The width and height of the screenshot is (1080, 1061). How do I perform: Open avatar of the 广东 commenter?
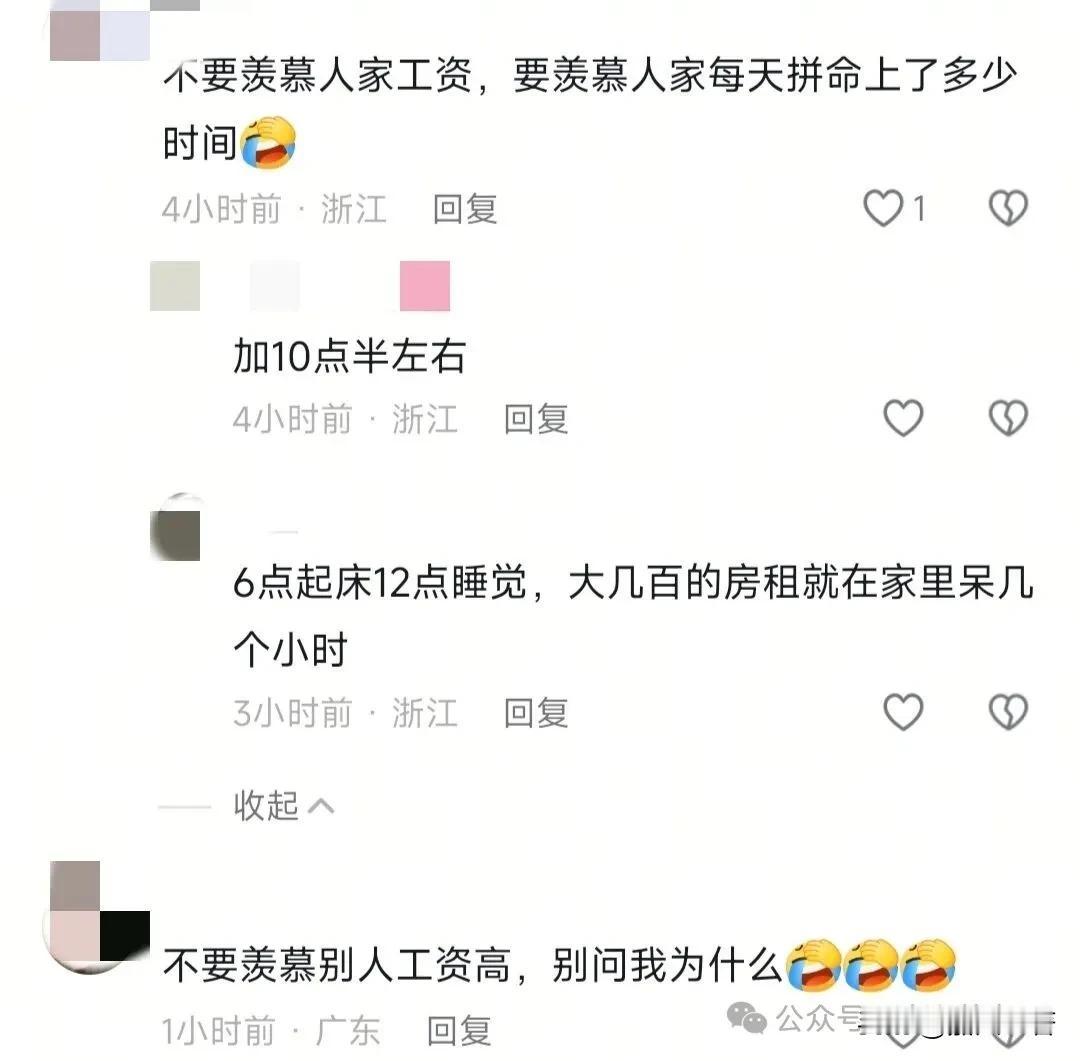coord(100,916)
